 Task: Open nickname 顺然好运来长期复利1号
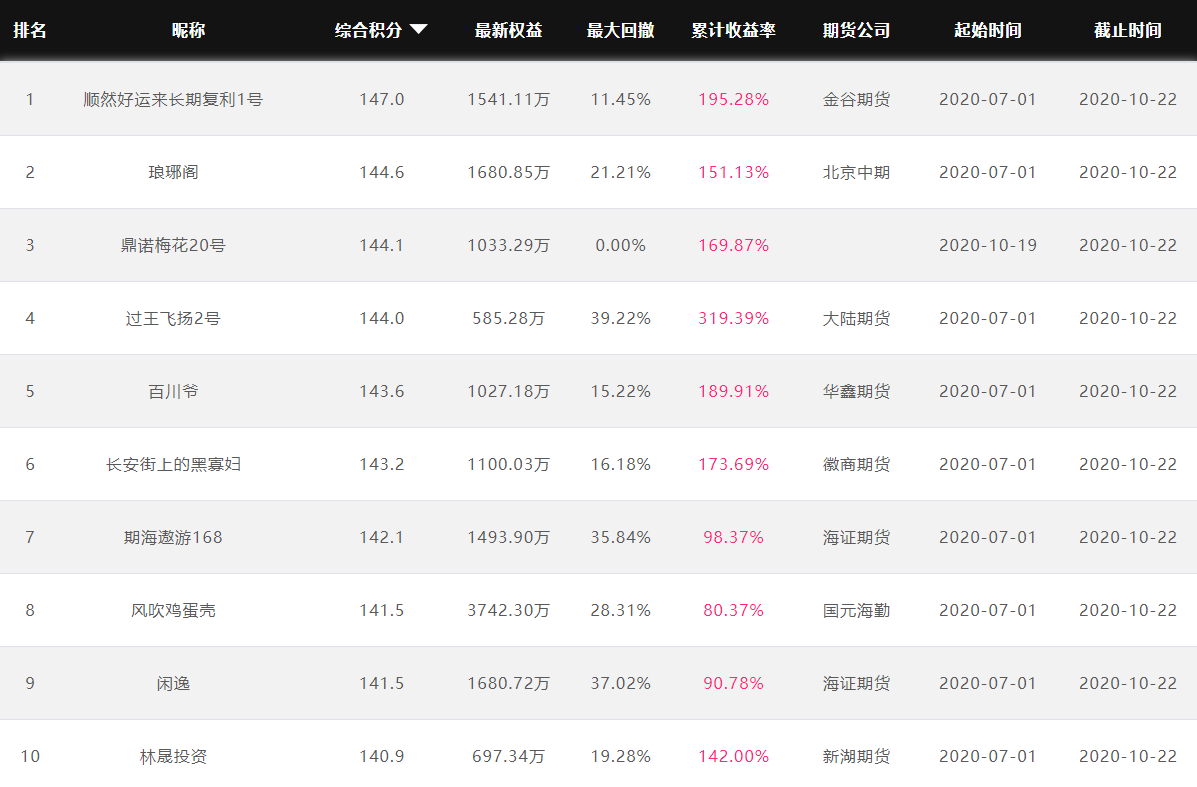coord(173,99)
